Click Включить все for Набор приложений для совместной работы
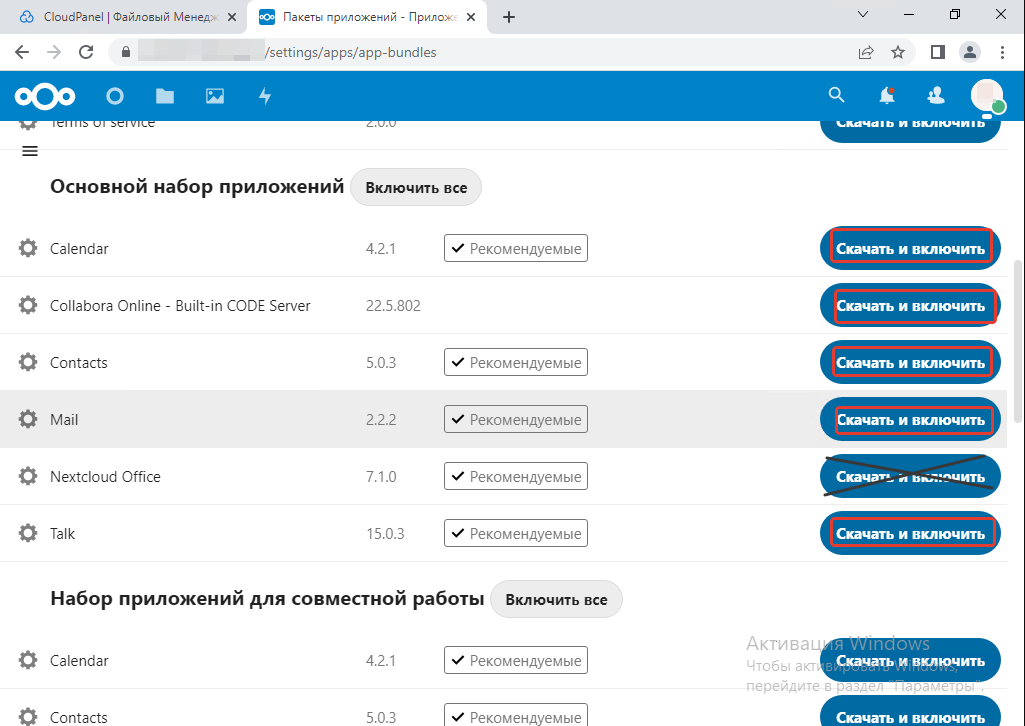Image resolution: width=1025 pixels, height=726 pixels. coord(556,600)
